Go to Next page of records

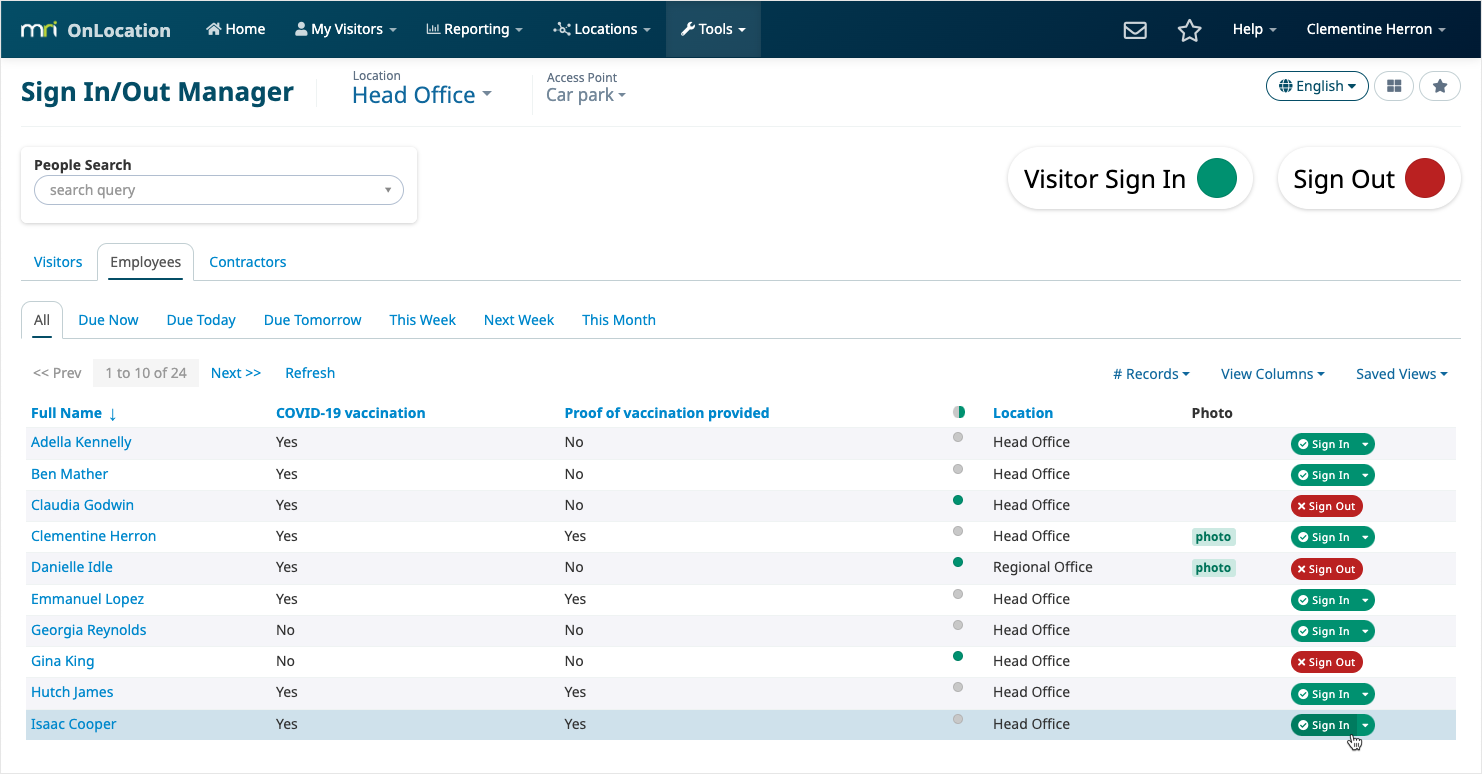pos(236,373)
